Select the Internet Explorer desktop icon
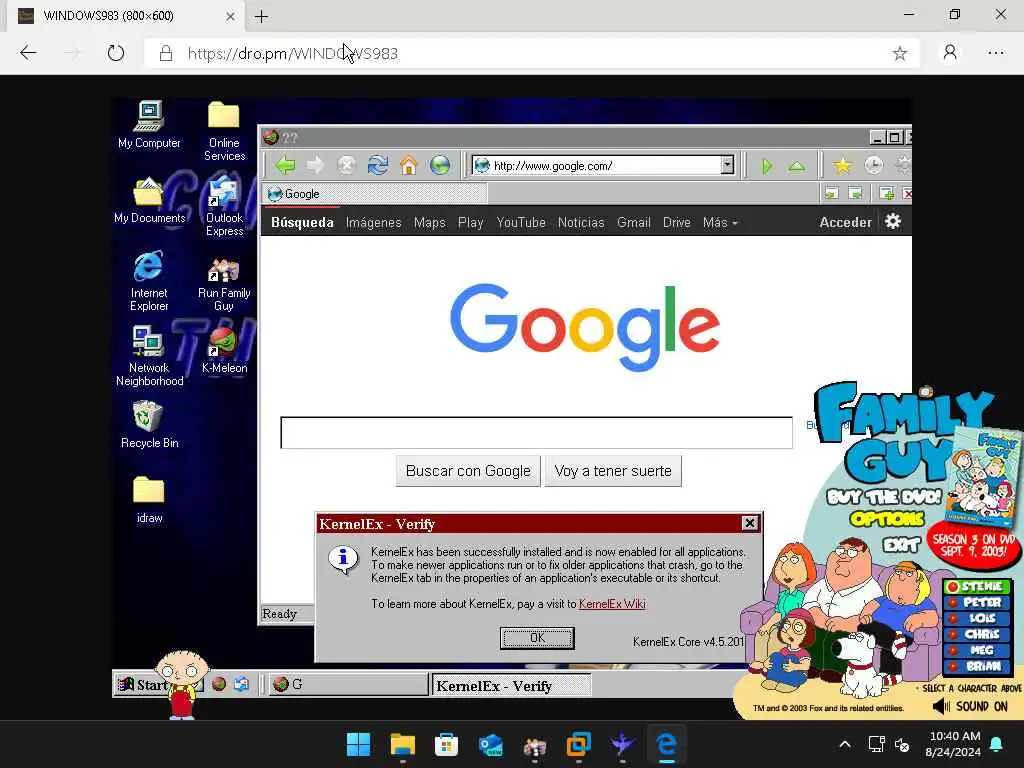 click(149, 280)
